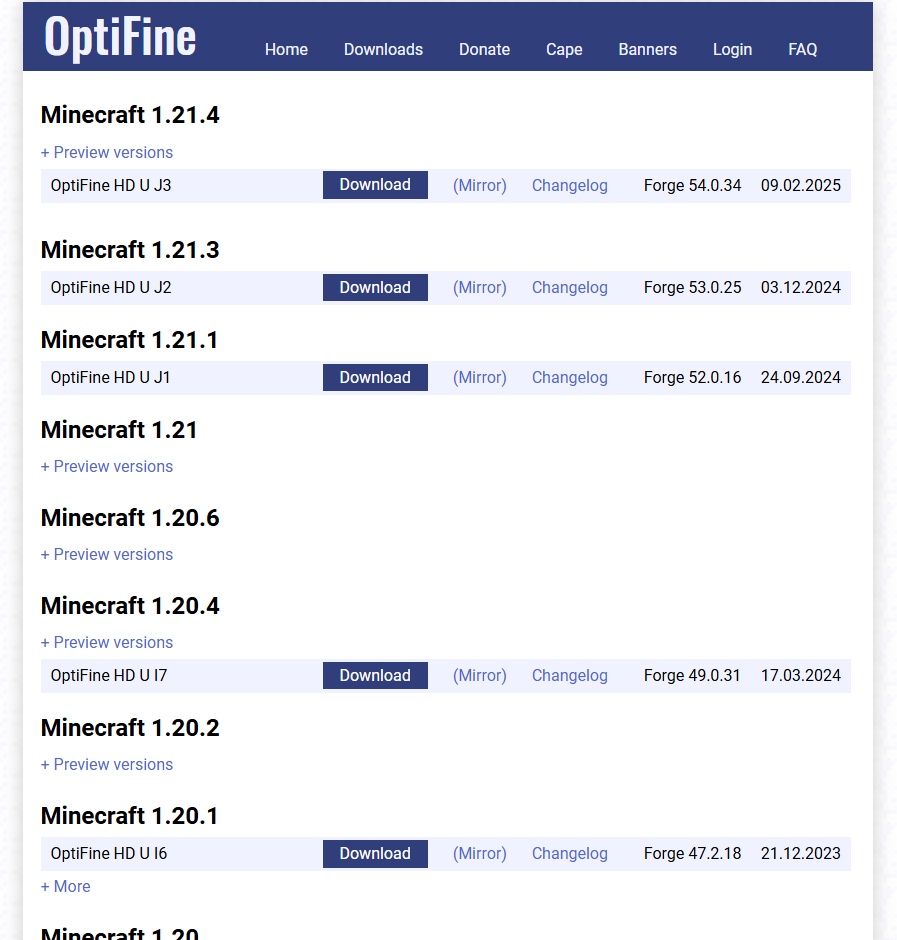Image resolution: width=897 pixels, height=940 pixels.
Task: Click the OptiFine HD U I7 version name
Action: click(109, 676)
